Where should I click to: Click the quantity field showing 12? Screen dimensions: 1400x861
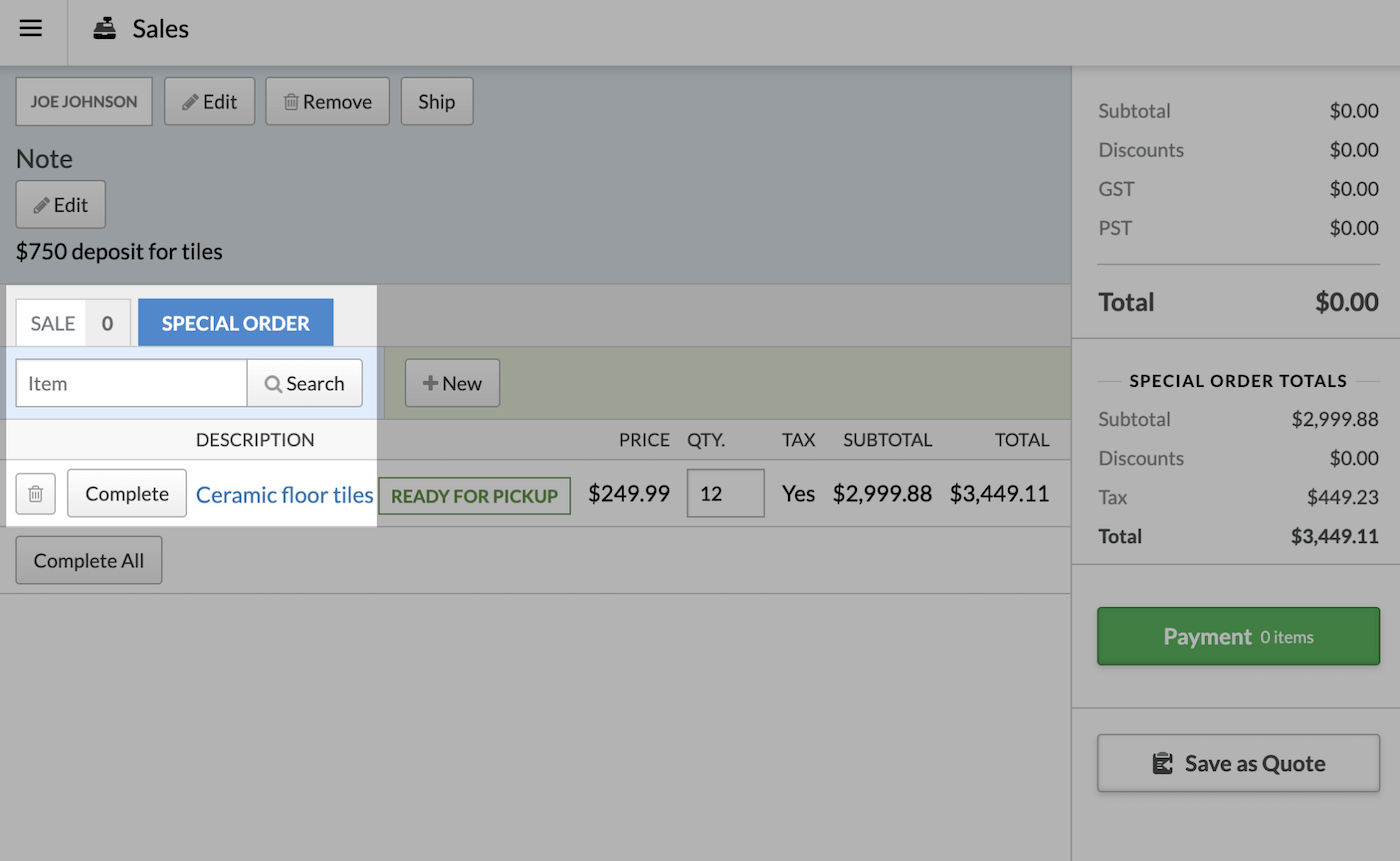click(725, 494)
